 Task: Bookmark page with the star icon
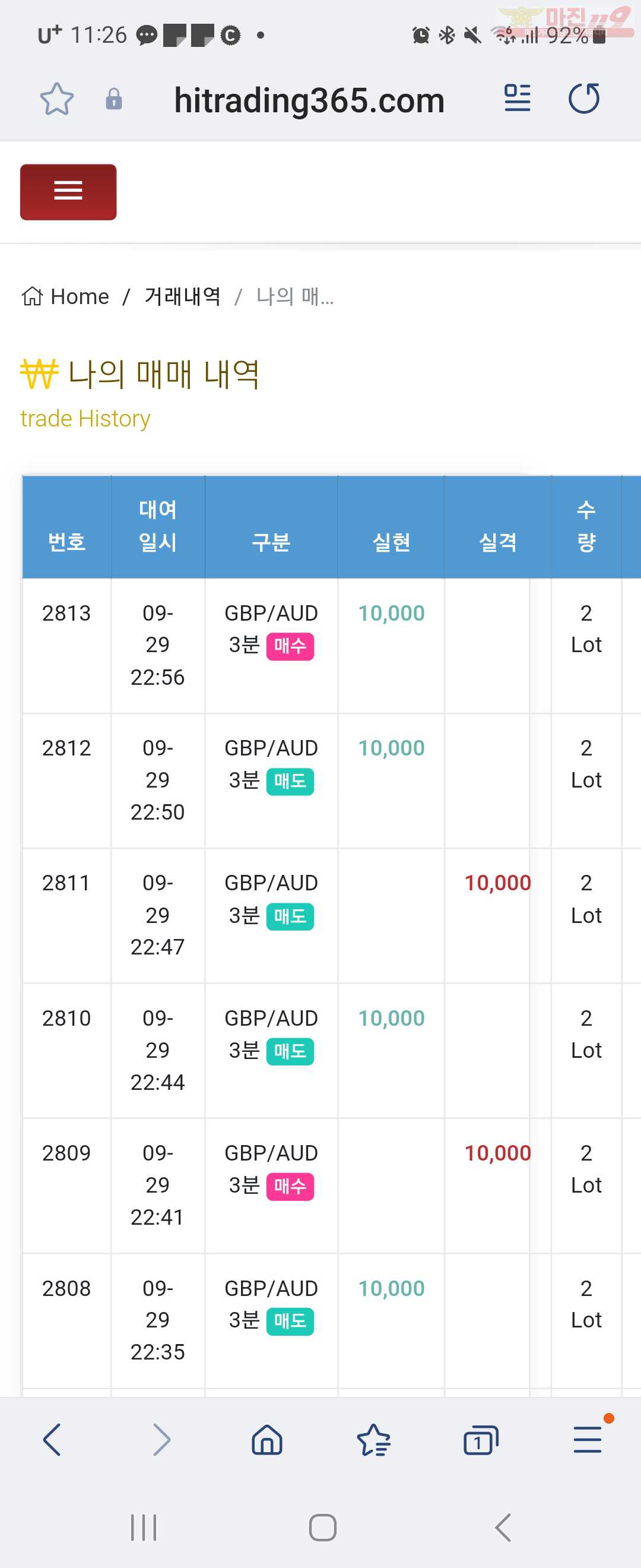coord(56,99)
